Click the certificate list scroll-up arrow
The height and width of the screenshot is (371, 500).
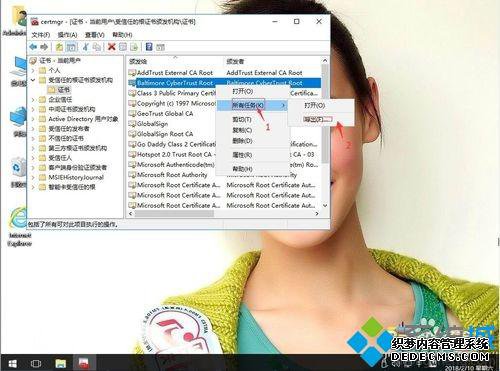coord(325,61)
